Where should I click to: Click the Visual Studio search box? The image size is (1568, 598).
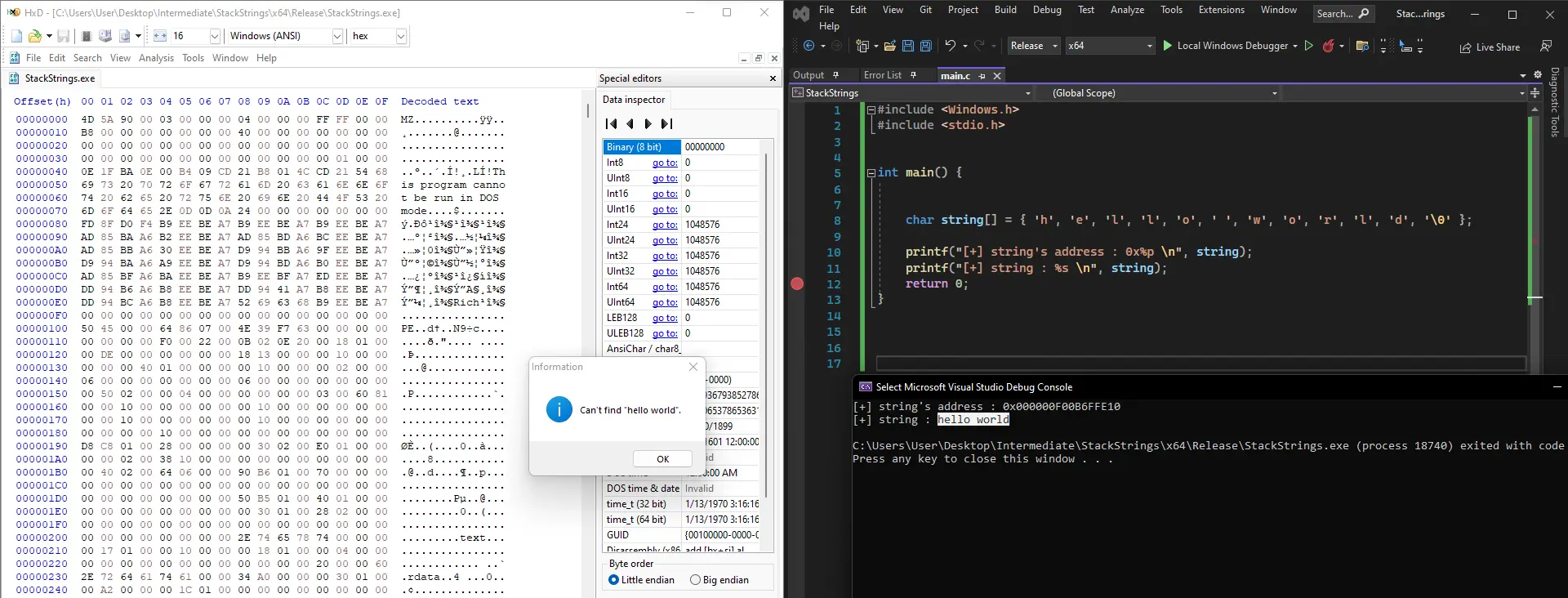click(x=1343, y=14)
